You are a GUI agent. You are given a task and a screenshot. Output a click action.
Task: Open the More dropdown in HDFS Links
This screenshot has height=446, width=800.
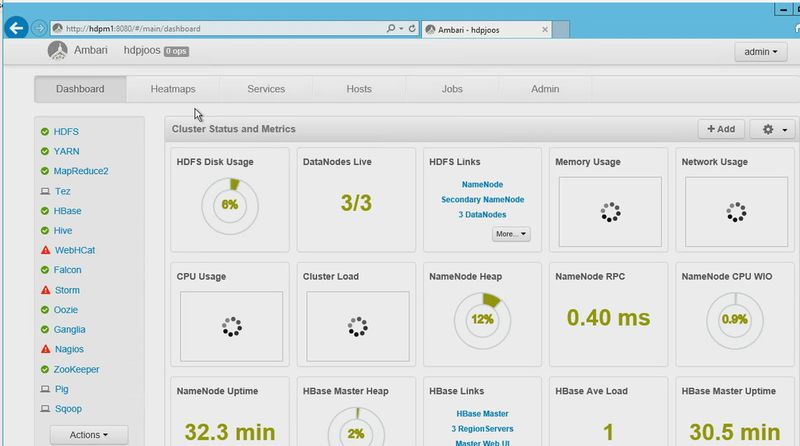pos(511,234)
